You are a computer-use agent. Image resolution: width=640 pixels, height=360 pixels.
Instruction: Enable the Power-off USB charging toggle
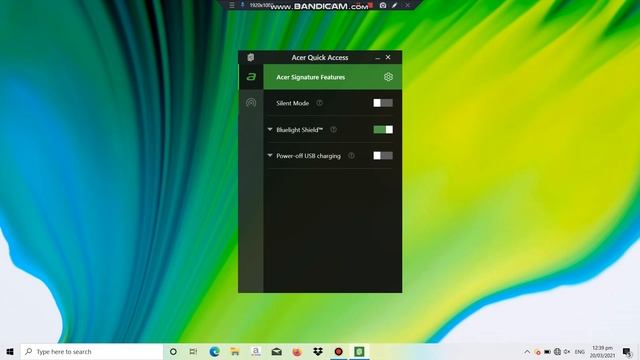pyautogui.click(x=383, y=156)
